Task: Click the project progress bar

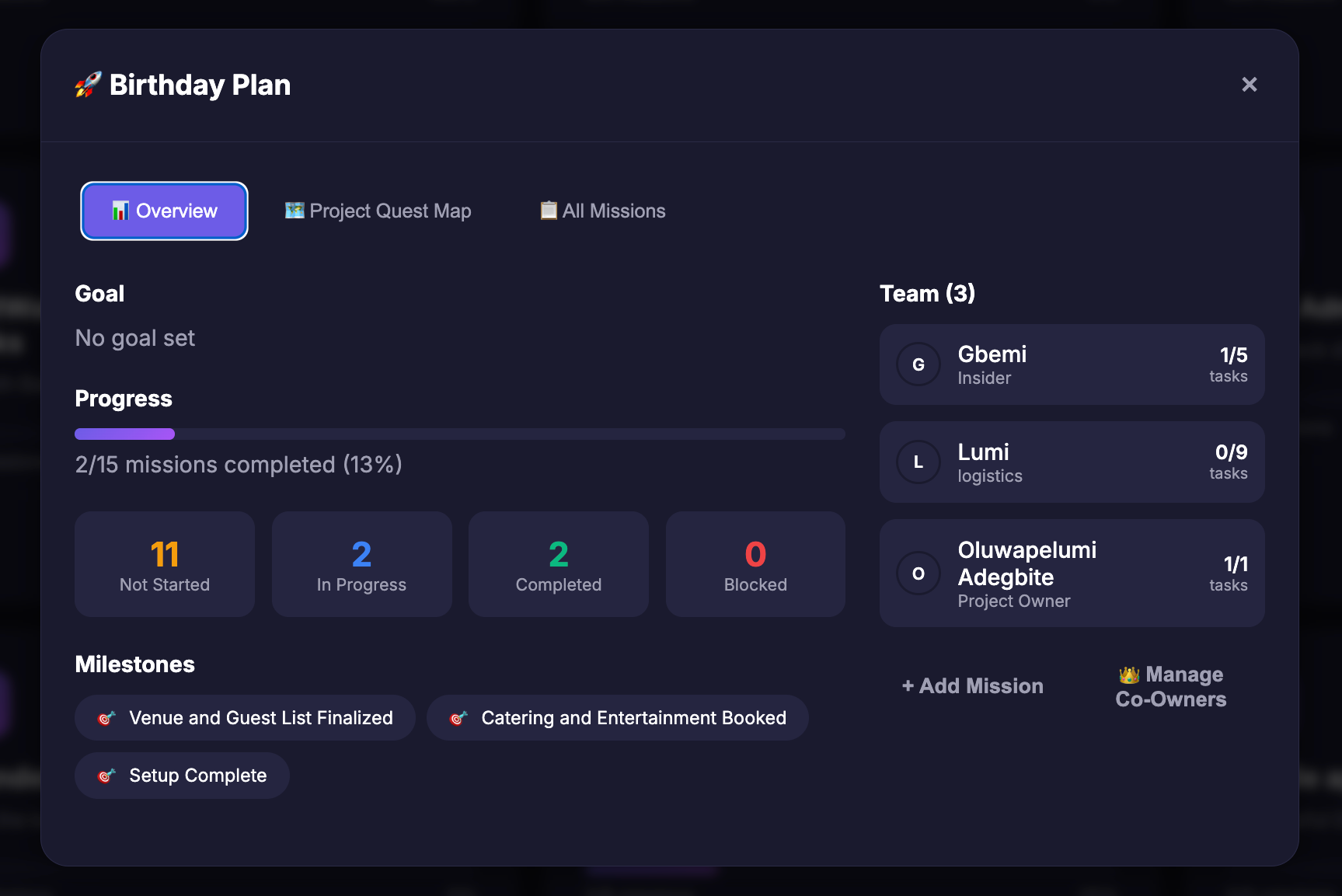Action: click(x=458, y=434)
